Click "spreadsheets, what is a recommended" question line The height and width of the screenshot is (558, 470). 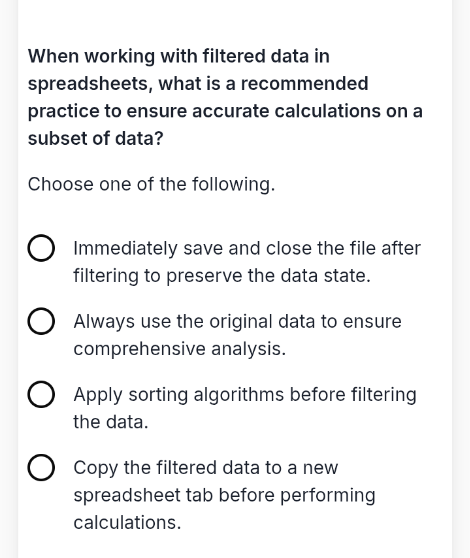(x=198, y=84)
